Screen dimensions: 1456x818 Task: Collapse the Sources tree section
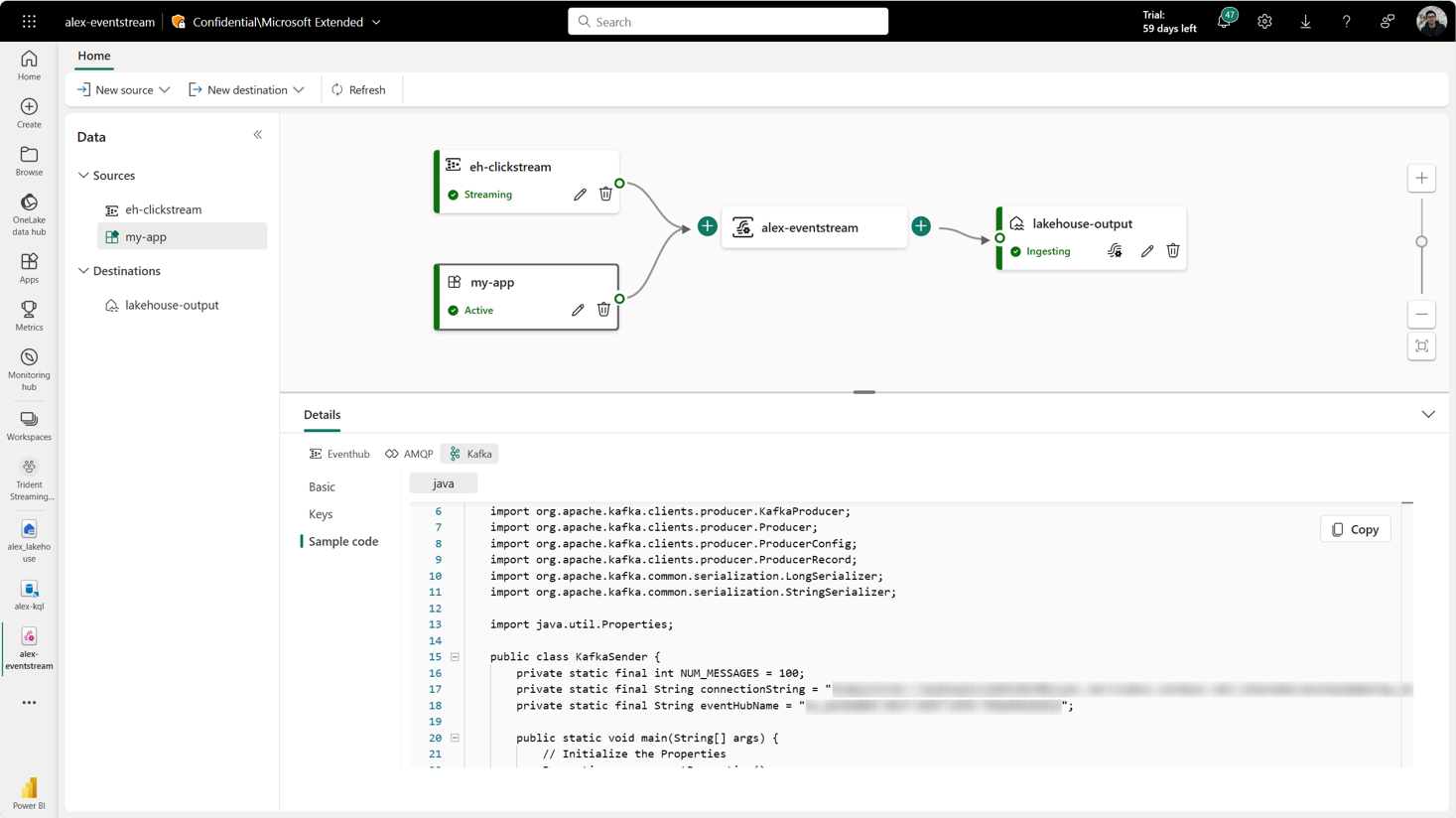(x=83, y=176)
